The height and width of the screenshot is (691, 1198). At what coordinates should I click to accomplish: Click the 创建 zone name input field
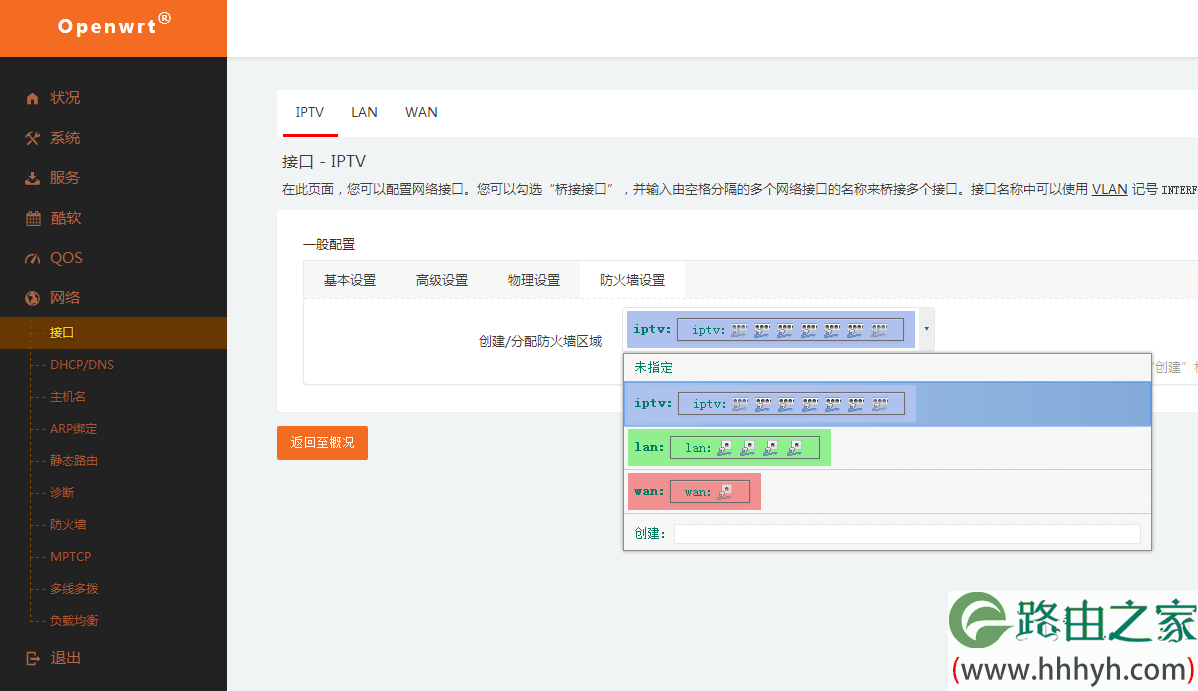pyautogui.click(x=907, y=534)
